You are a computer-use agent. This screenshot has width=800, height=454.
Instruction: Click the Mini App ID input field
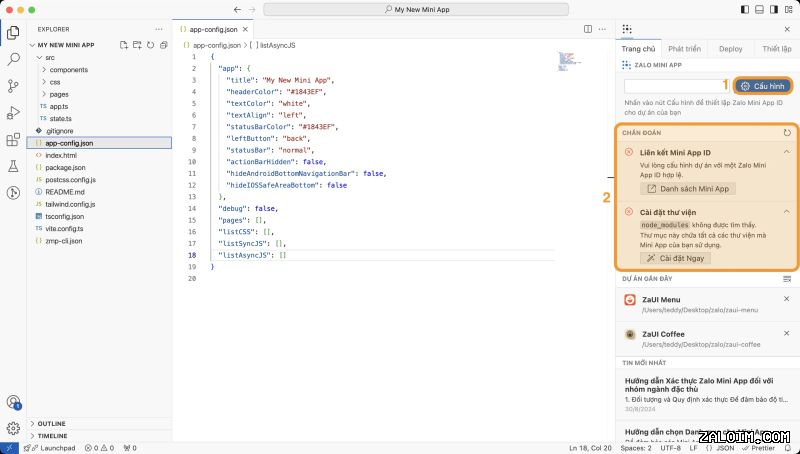tap(676, 86)
